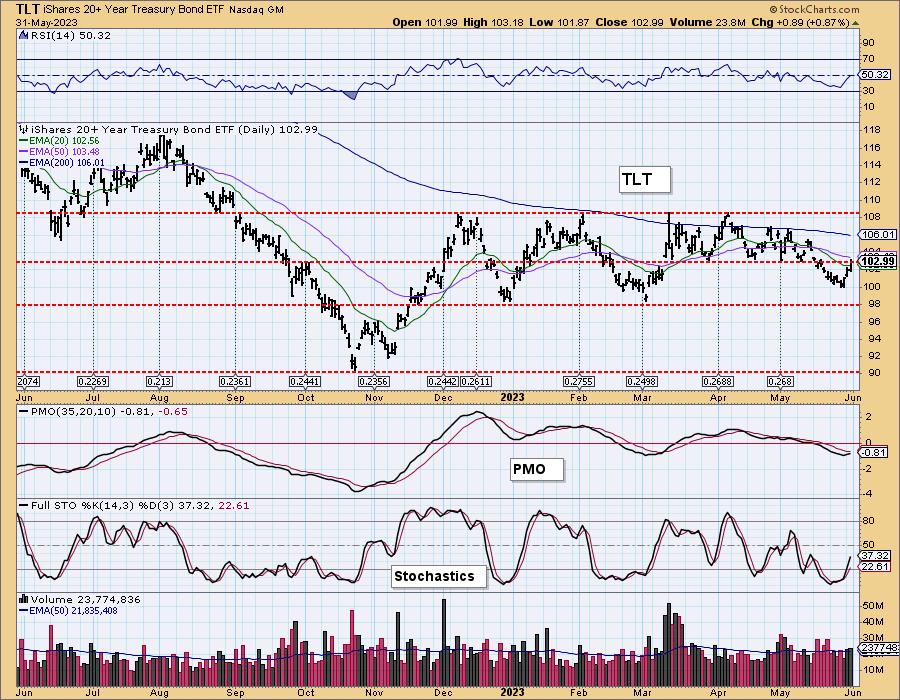
Task: Click the 118 label on price axis
Action: (871, 130)
